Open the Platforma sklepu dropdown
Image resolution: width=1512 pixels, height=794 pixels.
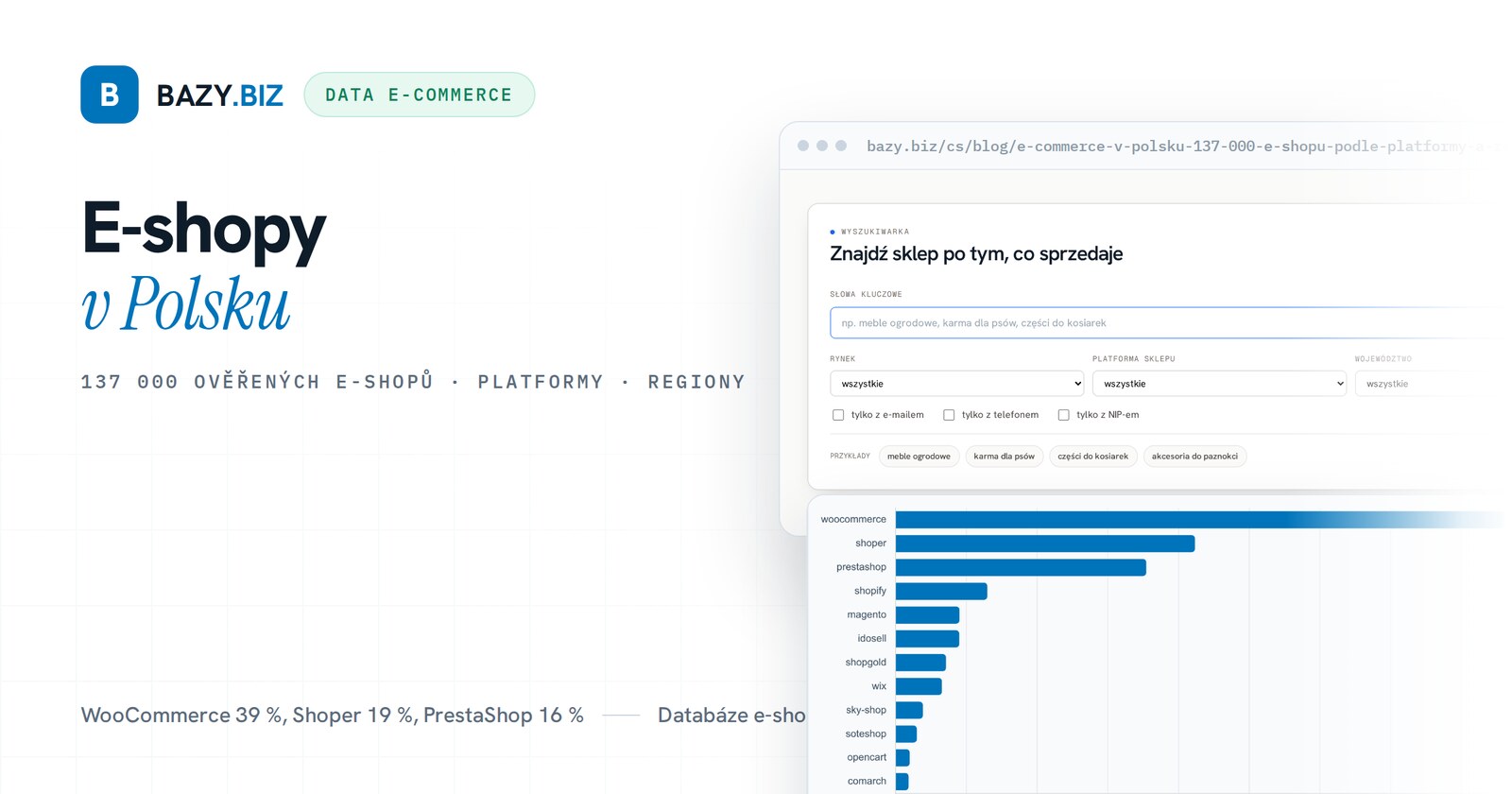(1219, 384)
